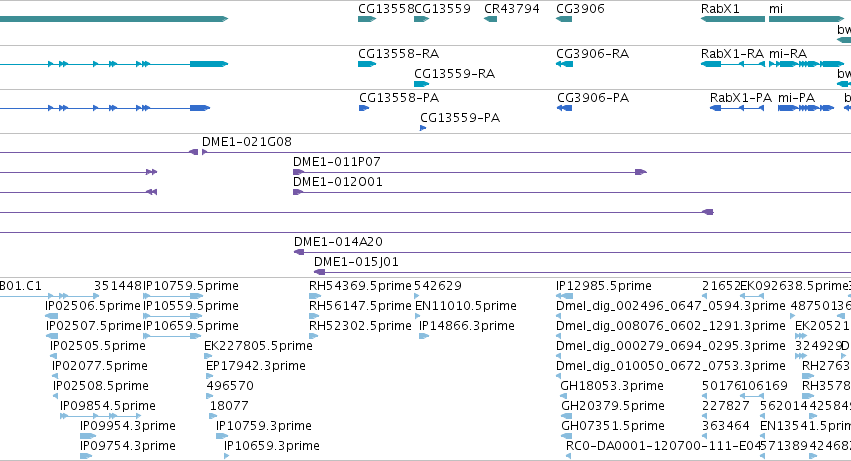
Task: Select the 542629 feature label
Action: pyautogui.click(x=438, y=286)
